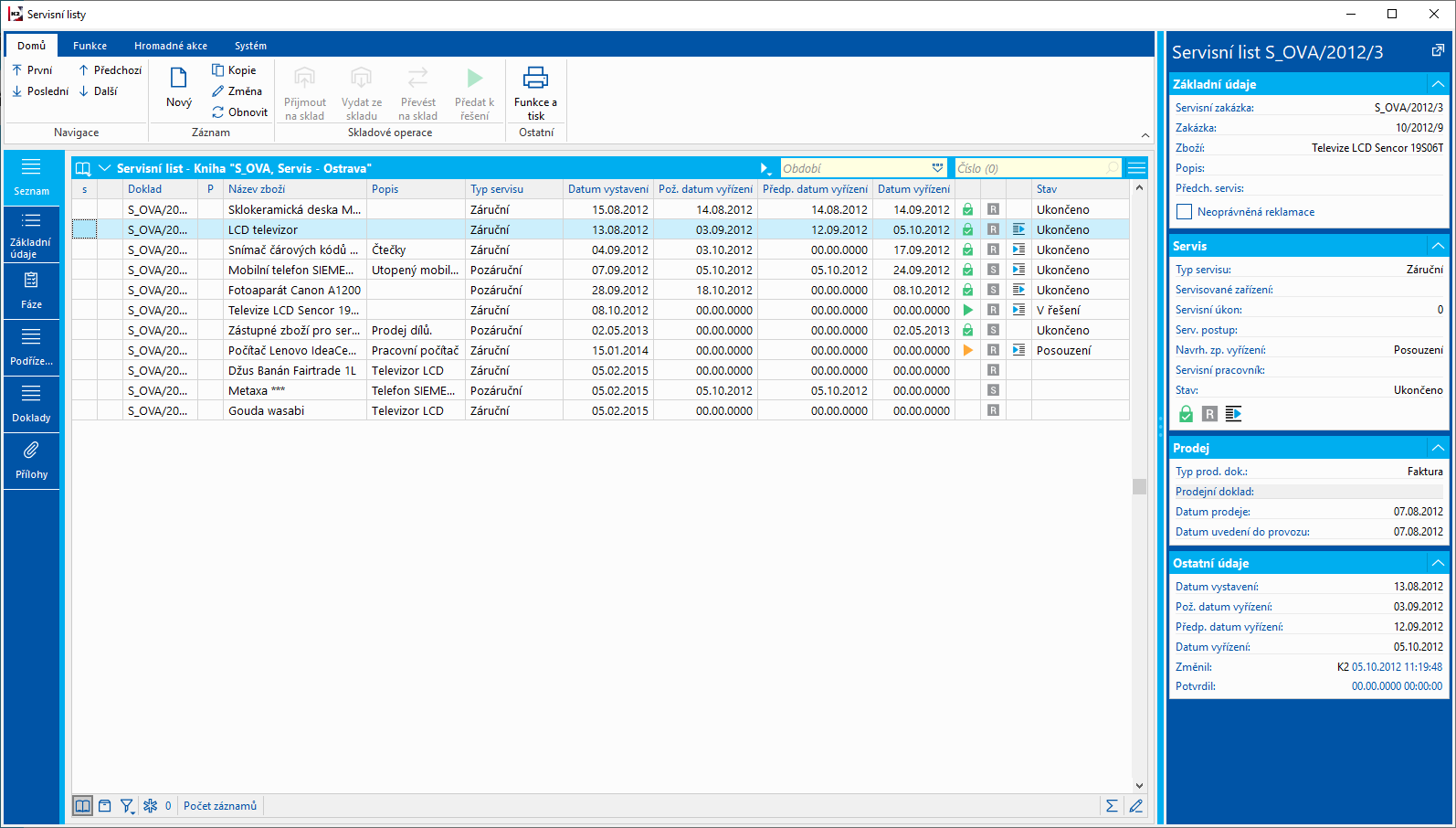Collapse the Prodej panel section
The width and height of the screenshot is (1456, 828).
point(1438,448)
